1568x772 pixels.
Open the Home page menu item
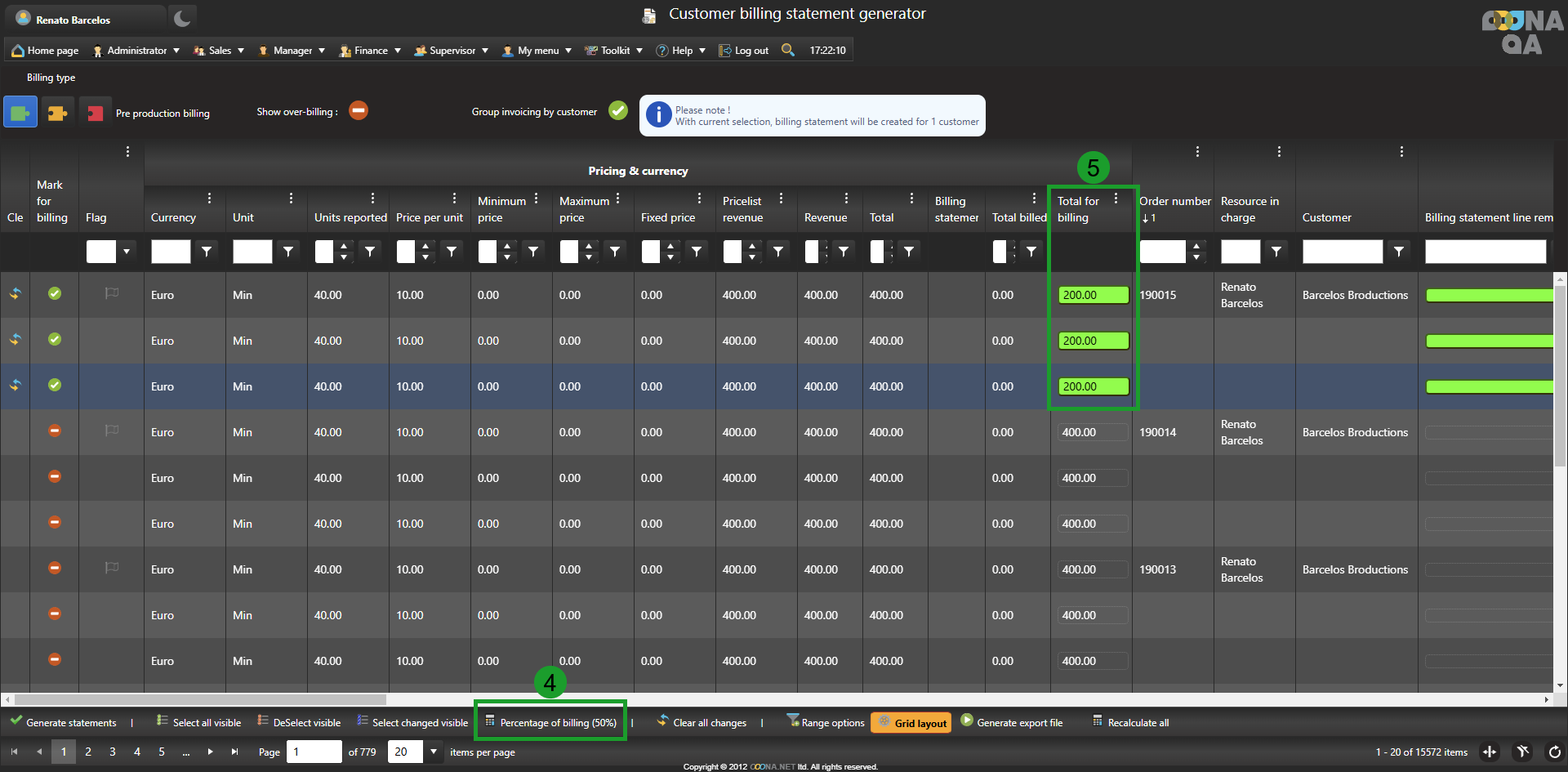[46, 51]
